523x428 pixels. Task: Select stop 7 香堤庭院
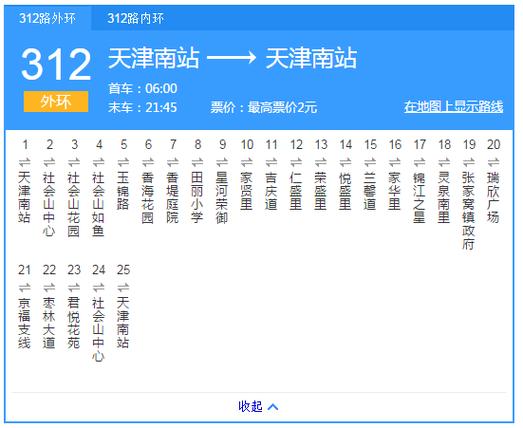(x=173, y=197)
